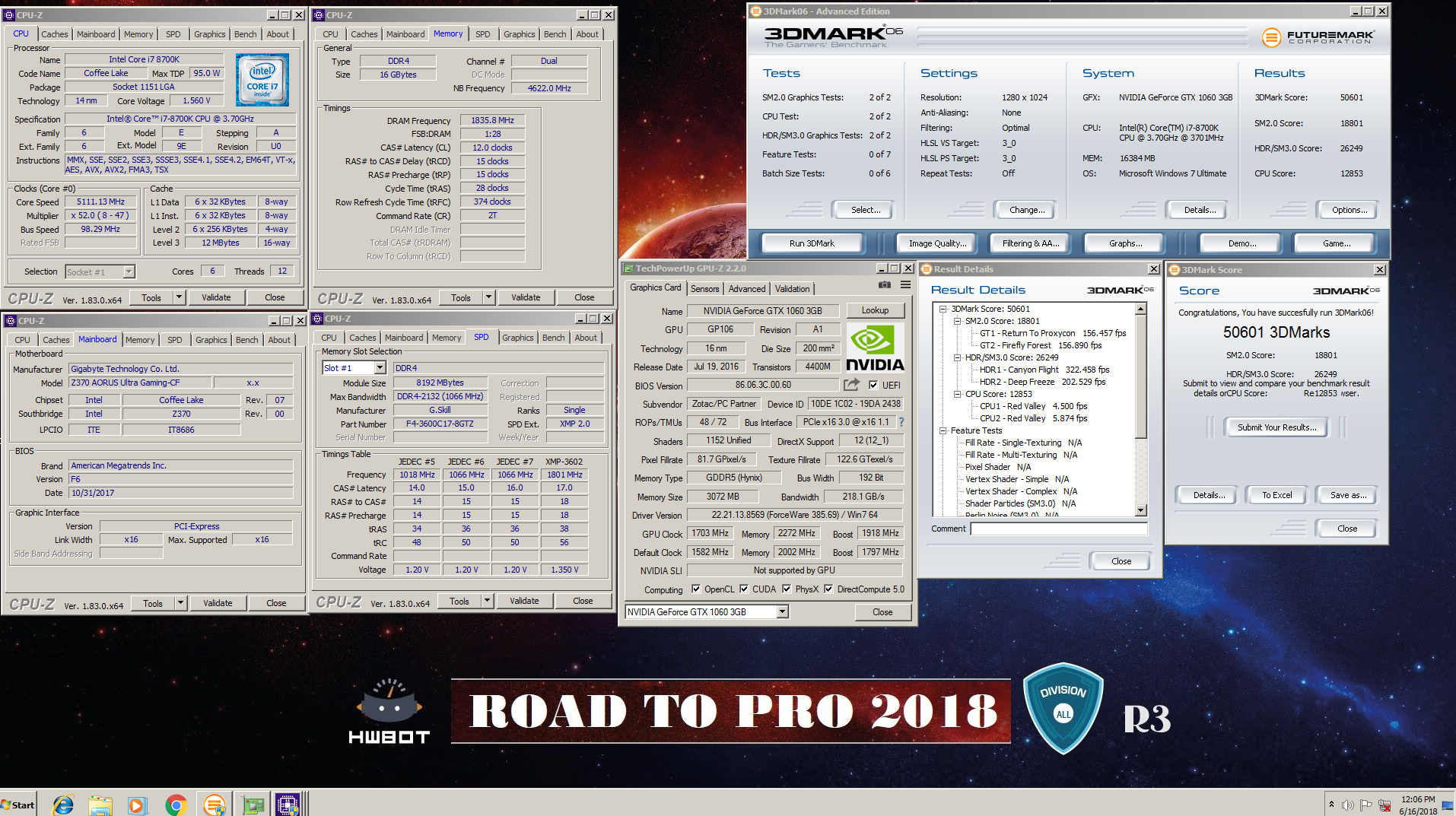Click the 3DMark06 title bar icon

pos(756,11)
